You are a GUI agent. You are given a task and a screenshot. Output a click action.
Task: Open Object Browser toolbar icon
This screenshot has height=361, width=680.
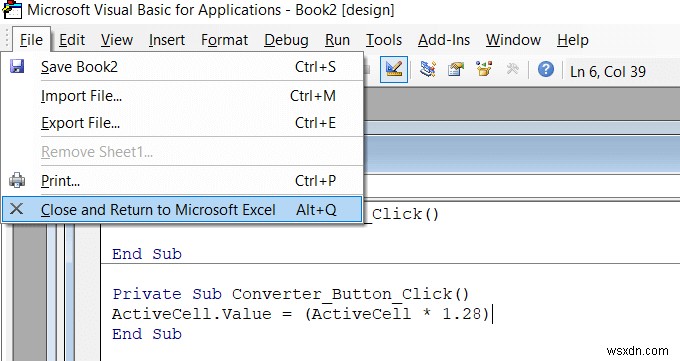[x=484, y=69]
